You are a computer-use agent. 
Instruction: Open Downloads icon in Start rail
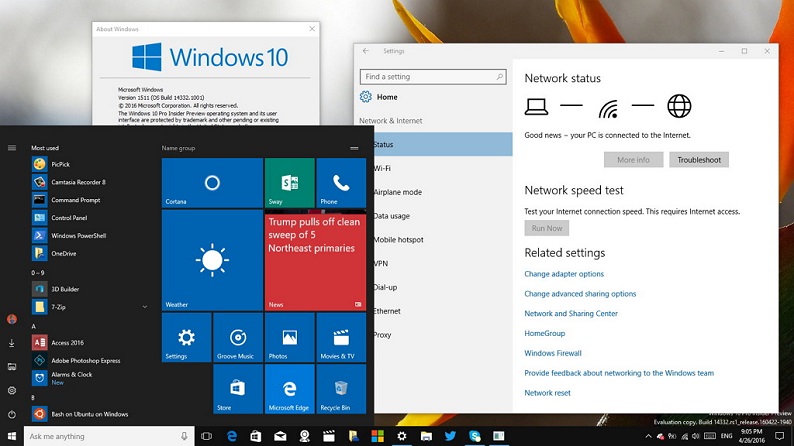(12, 343)
